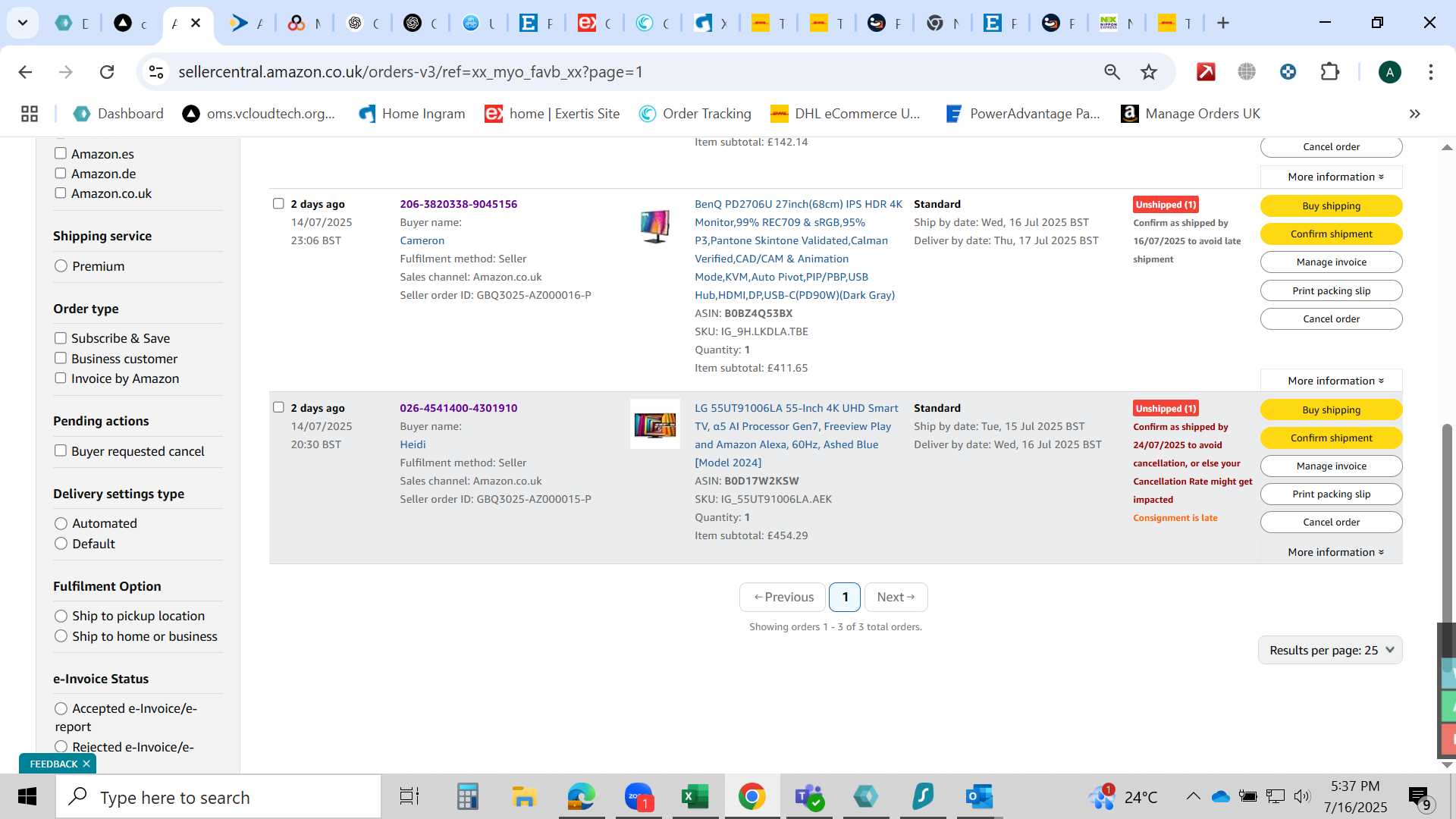Tick the Amazon.es checkbox
Image resolution: width=1456 pixels, height=819 pixels.
[x=60, y=153]
